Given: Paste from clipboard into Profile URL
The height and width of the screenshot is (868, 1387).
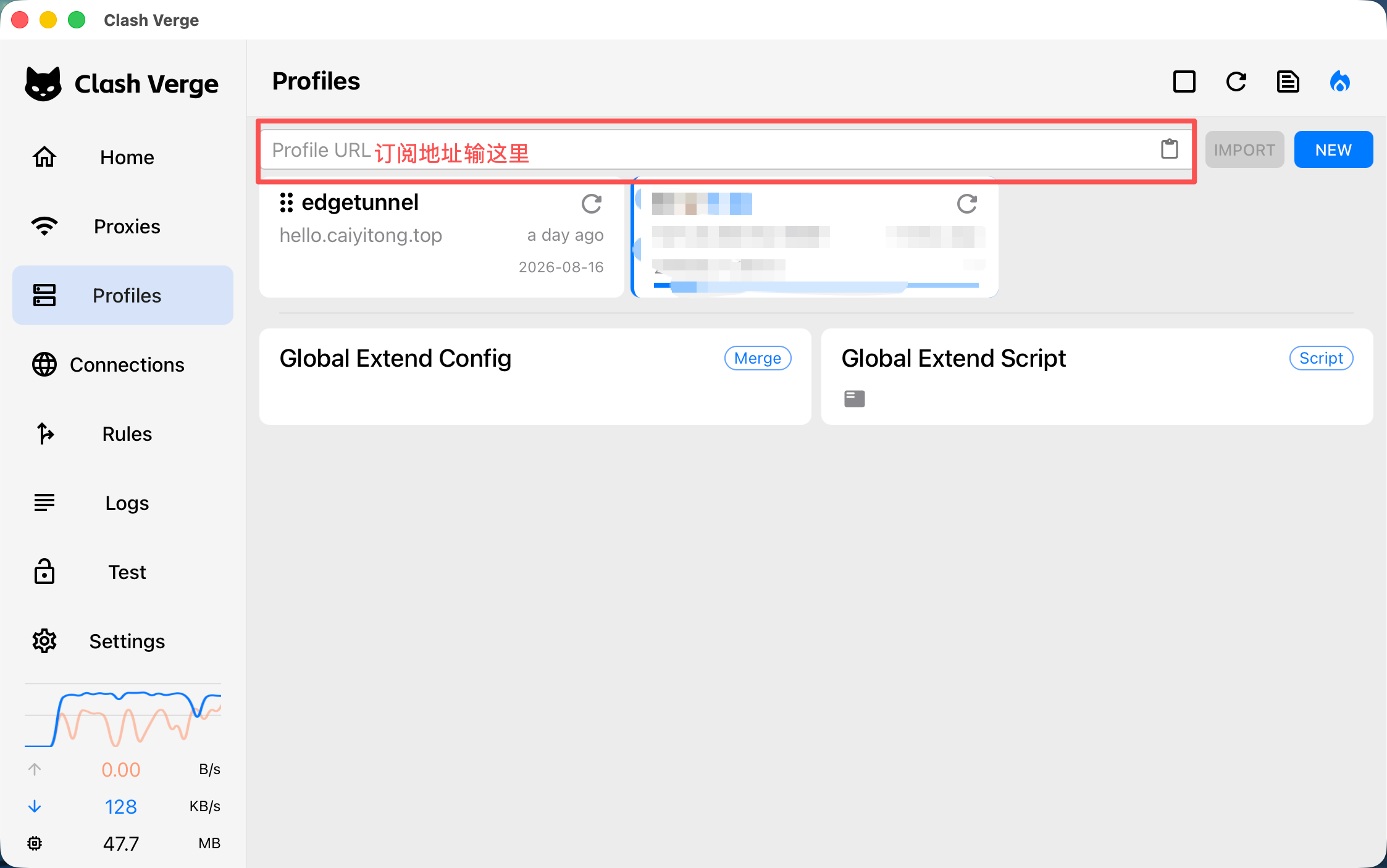Looking at the screenshot, I should click(x=1170, y=149).
